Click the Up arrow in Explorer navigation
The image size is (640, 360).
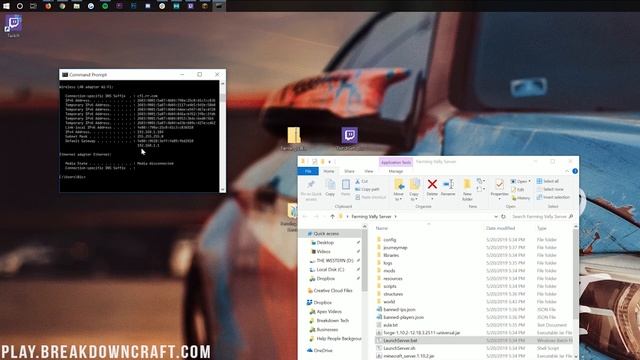click(332, 216)
